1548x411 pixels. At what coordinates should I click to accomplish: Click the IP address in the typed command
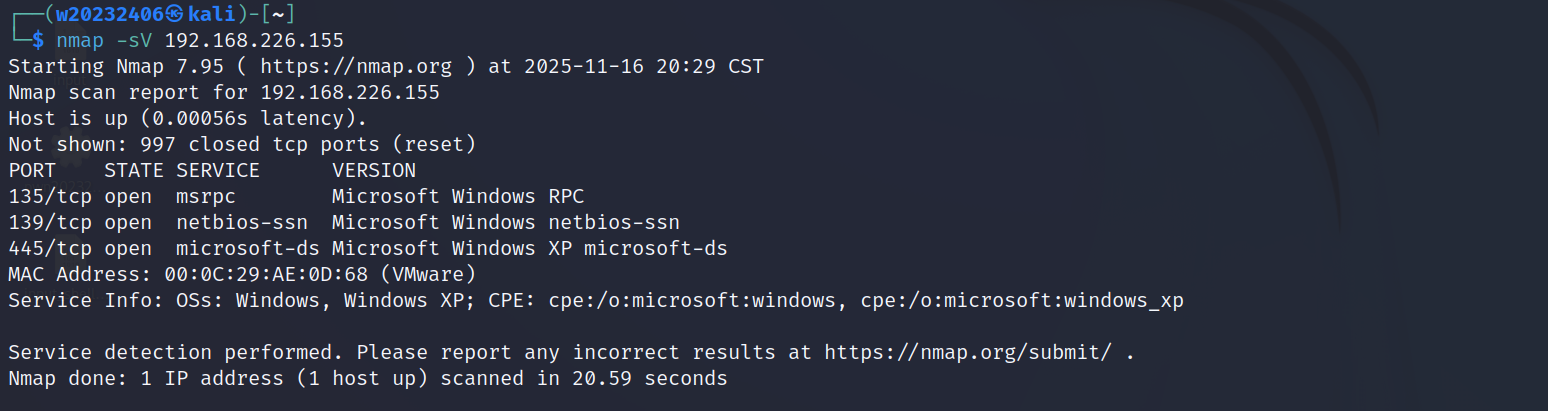tap(253, 41)
